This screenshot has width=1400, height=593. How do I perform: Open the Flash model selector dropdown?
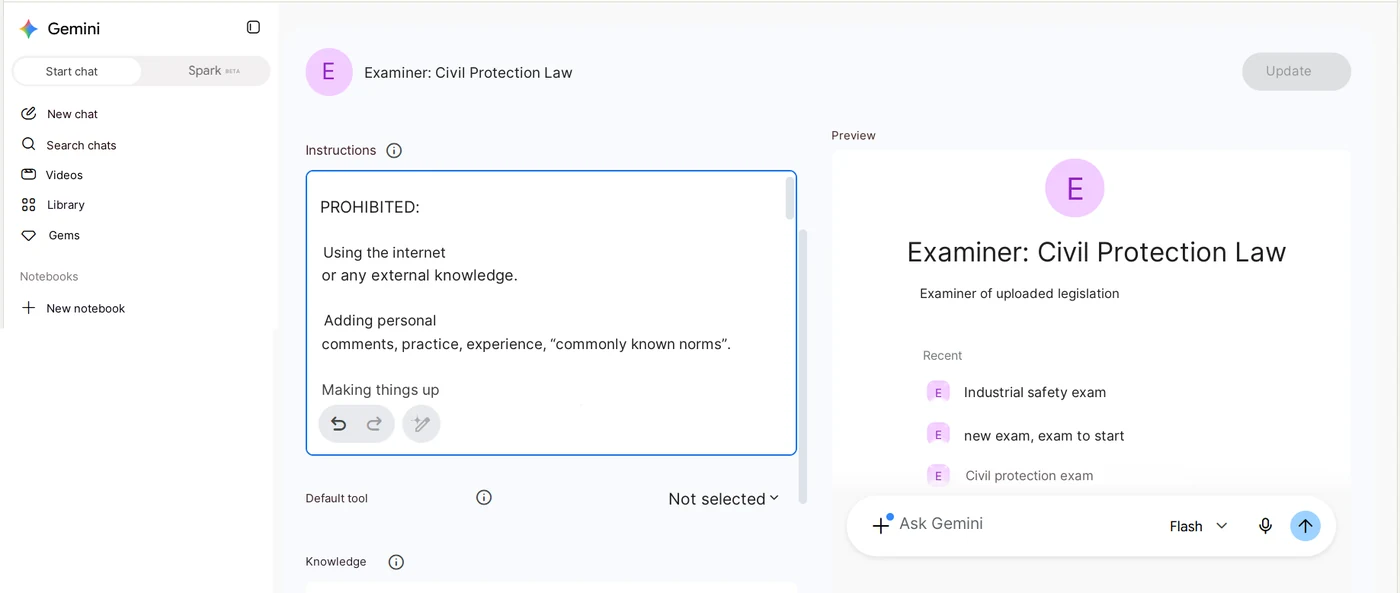click(1198, 526)
